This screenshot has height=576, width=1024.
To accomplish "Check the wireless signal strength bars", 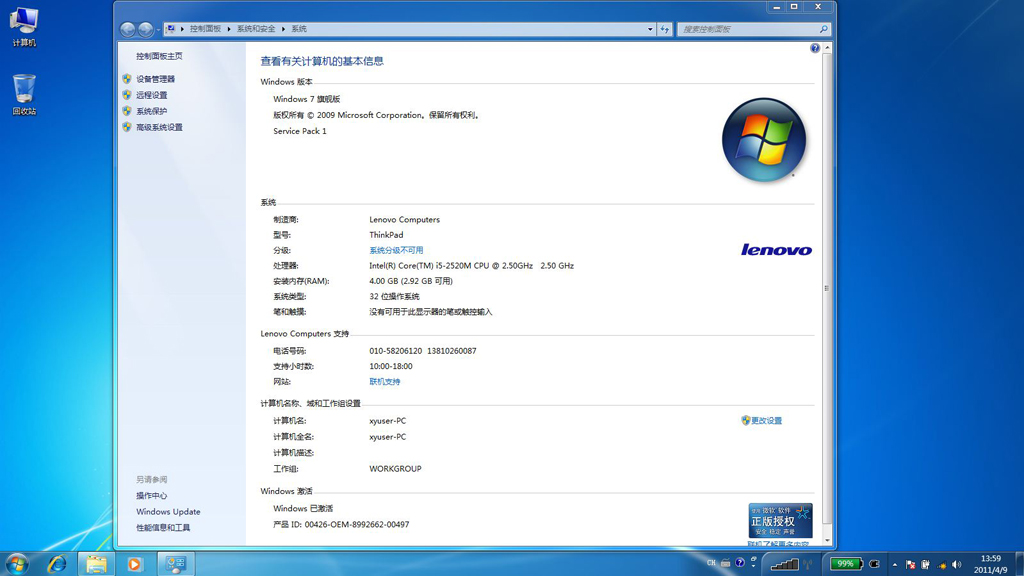I will click(x=784, y=564).
